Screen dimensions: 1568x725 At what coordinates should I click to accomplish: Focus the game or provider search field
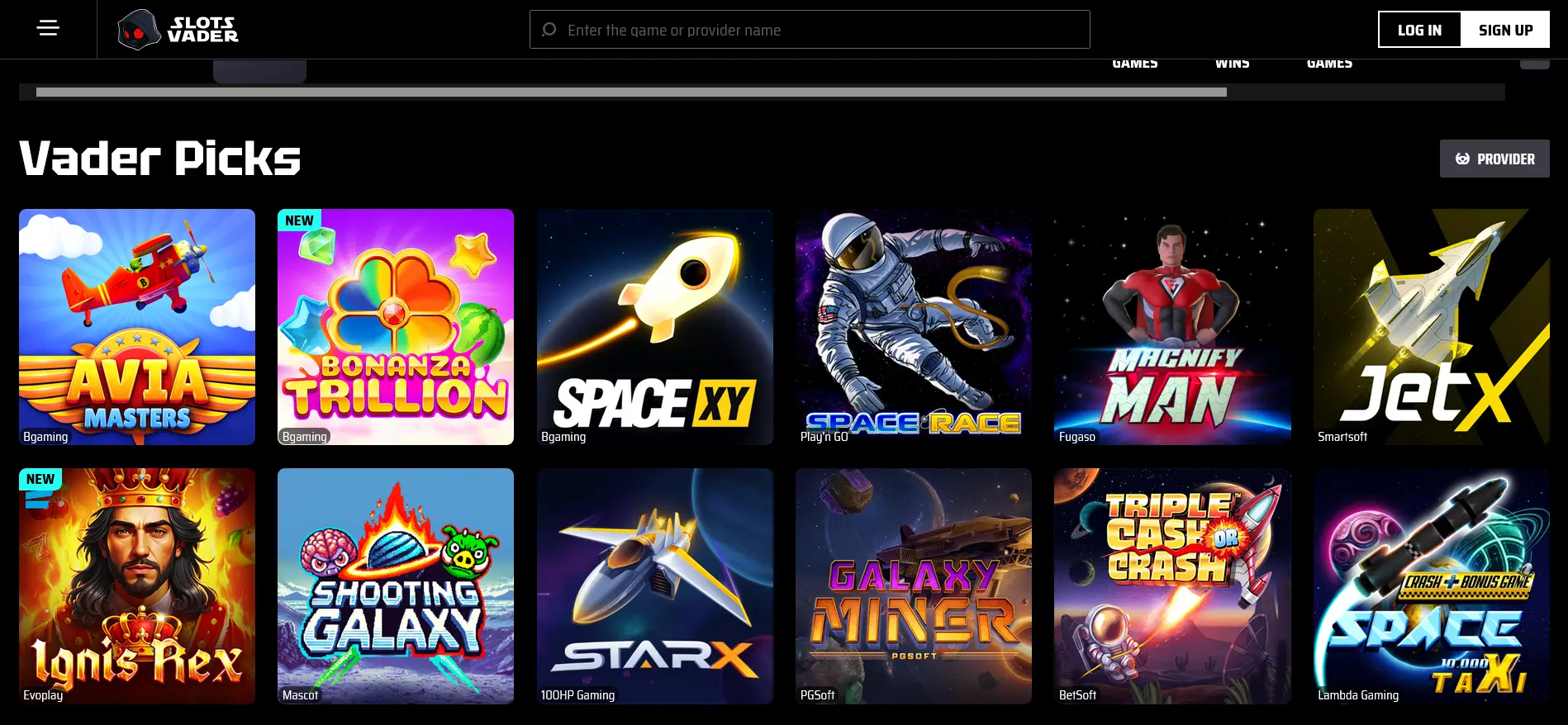click(x=810, y=30)
